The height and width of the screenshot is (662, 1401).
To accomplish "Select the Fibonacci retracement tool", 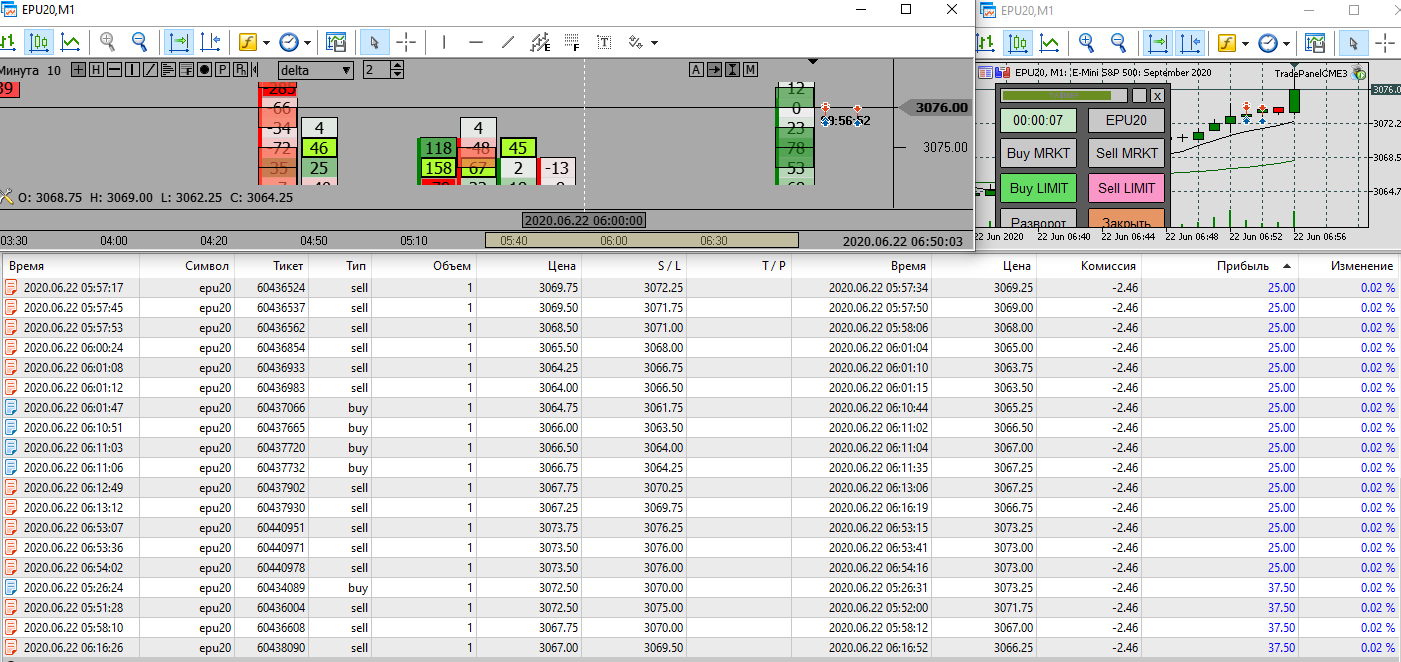I will tap(572, 42).
